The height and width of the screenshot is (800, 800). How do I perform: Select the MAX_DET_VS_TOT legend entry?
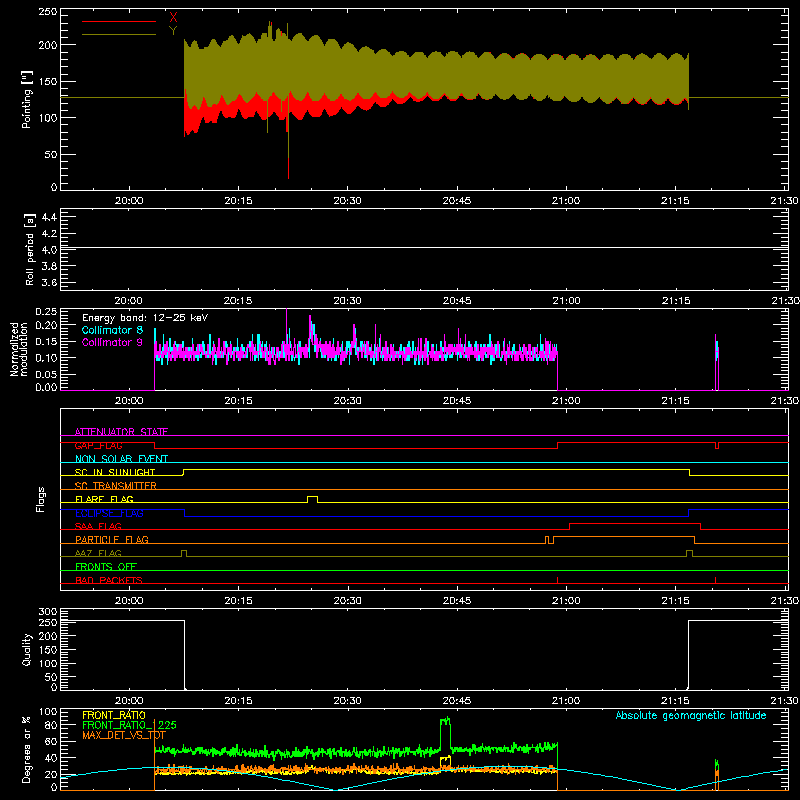click(x=124, y=735)
